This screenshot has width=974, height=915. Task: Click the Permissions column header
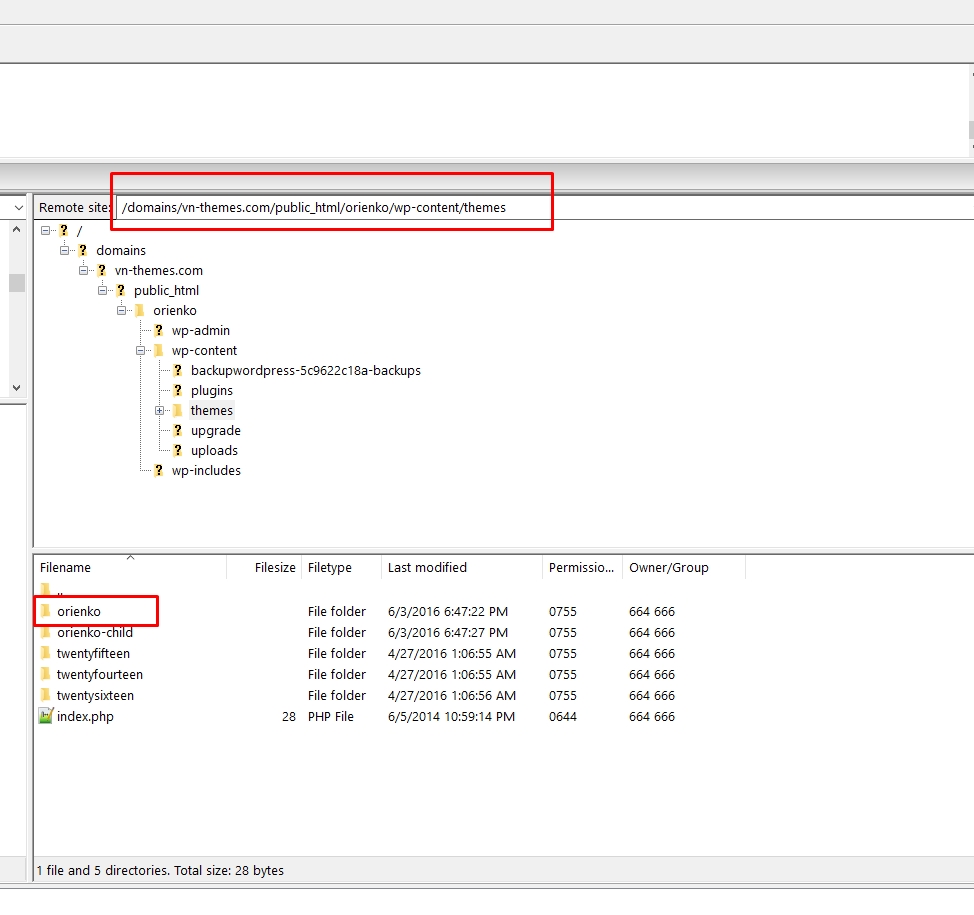pyautogui.click(x=580, y=567)
